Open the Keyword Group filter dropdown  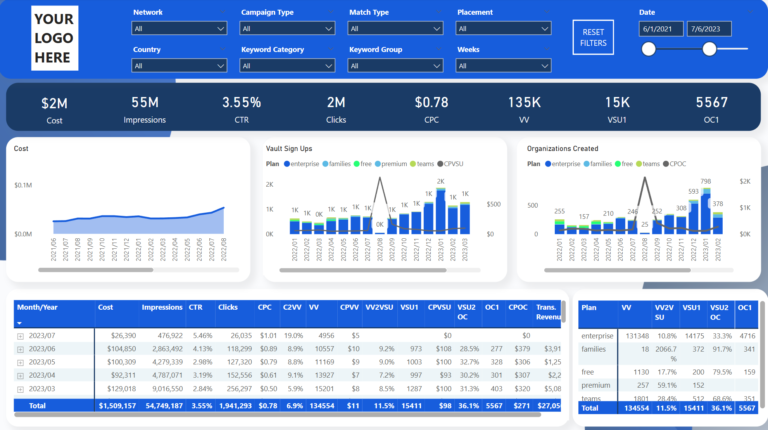[x=395, y=66]
